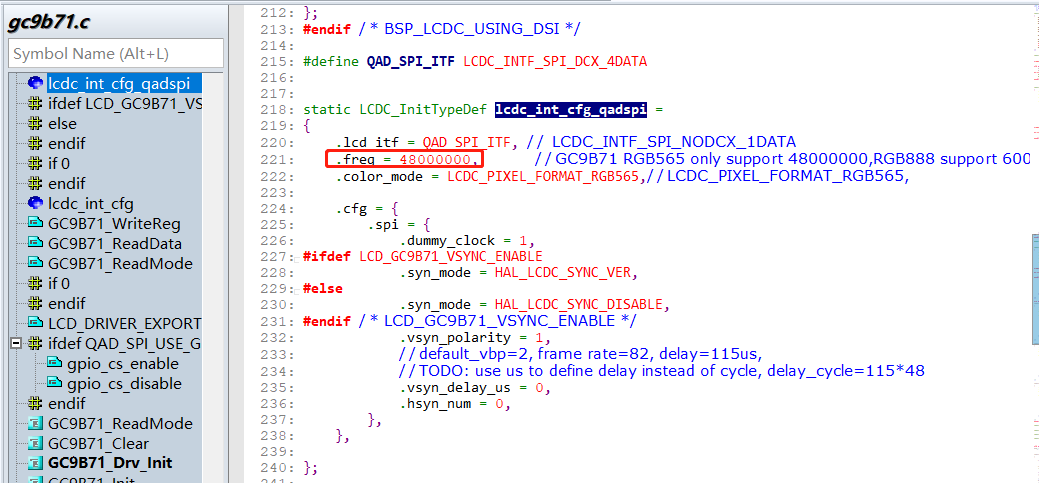Click the function icon beside gpio_cs_disable
The height and width of the screenshot is (483, 1039).
pyautogui.click(x=55, y=383)
